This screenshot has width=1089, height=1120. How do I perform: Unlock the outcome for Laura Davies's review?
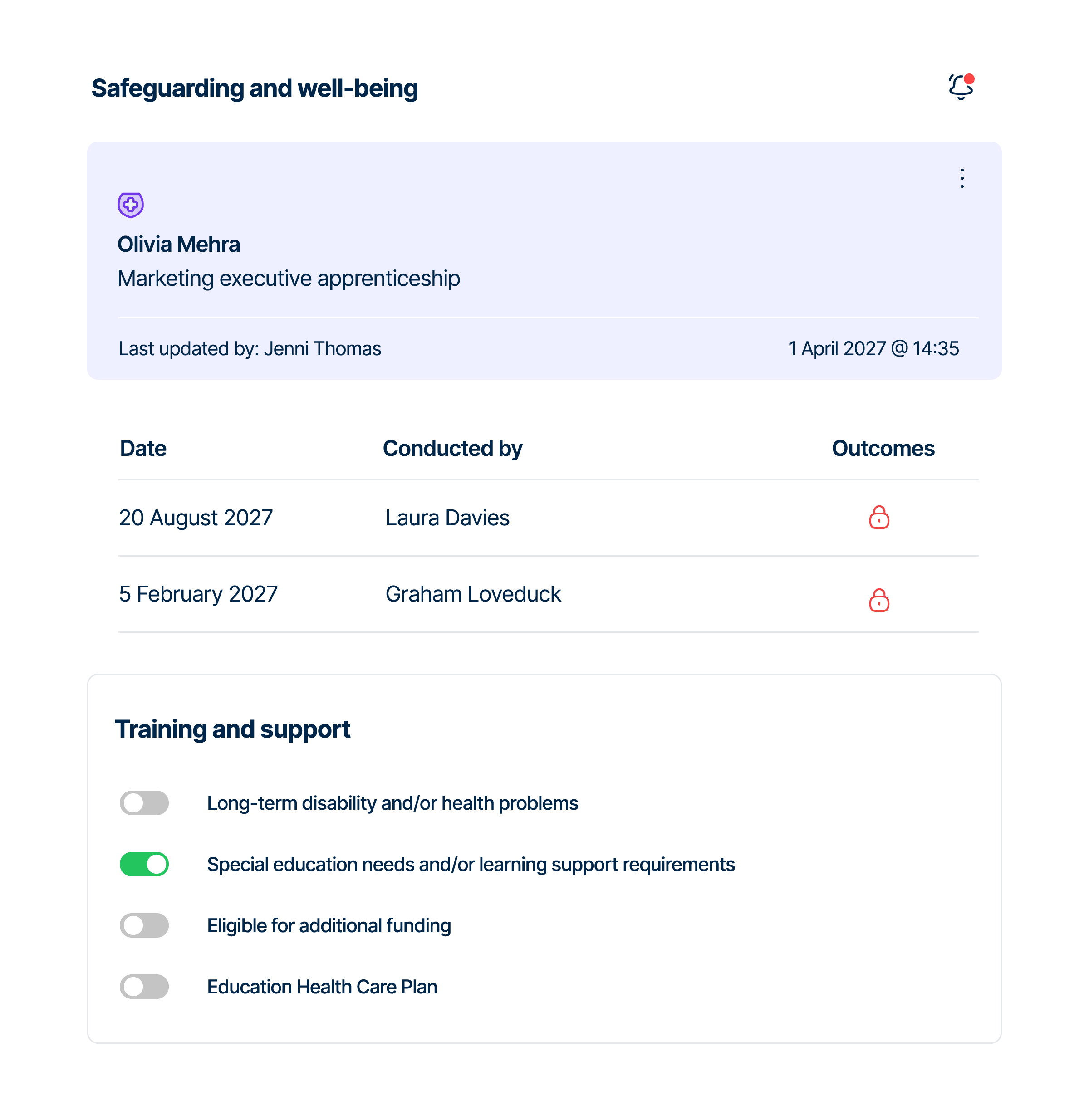coord(878,518)
